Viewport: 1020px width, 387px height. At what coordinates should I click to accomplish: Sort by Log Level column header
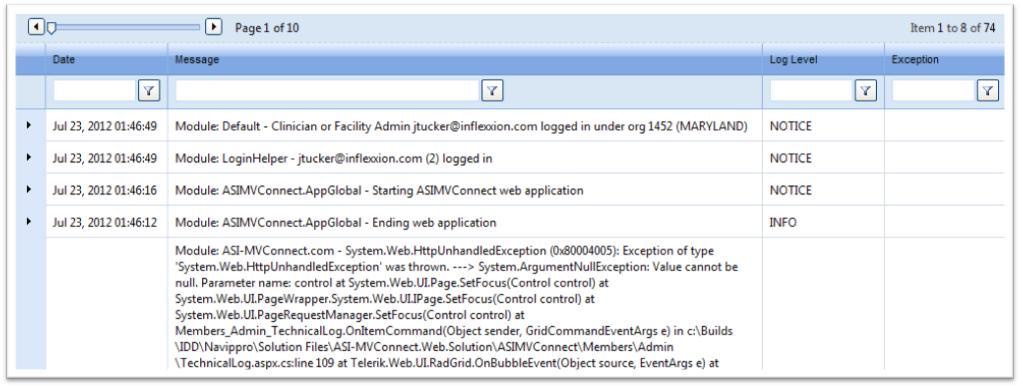tap(794, 60)
